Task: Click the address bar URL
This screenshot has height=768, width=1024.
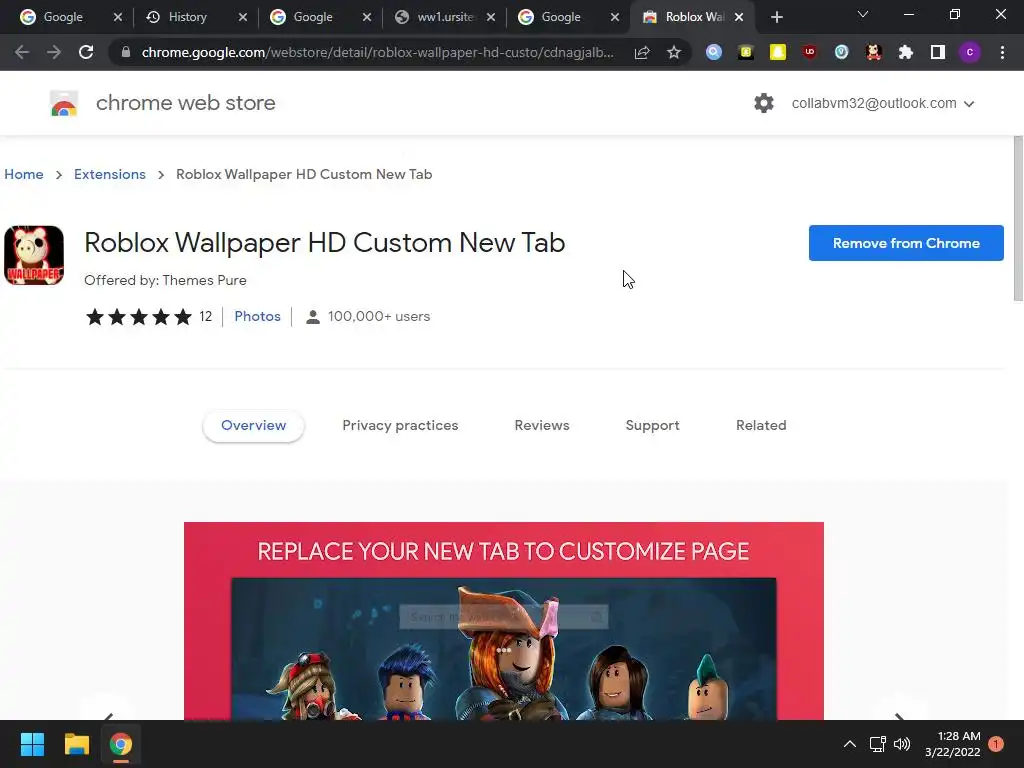Action: coord(377,52)
